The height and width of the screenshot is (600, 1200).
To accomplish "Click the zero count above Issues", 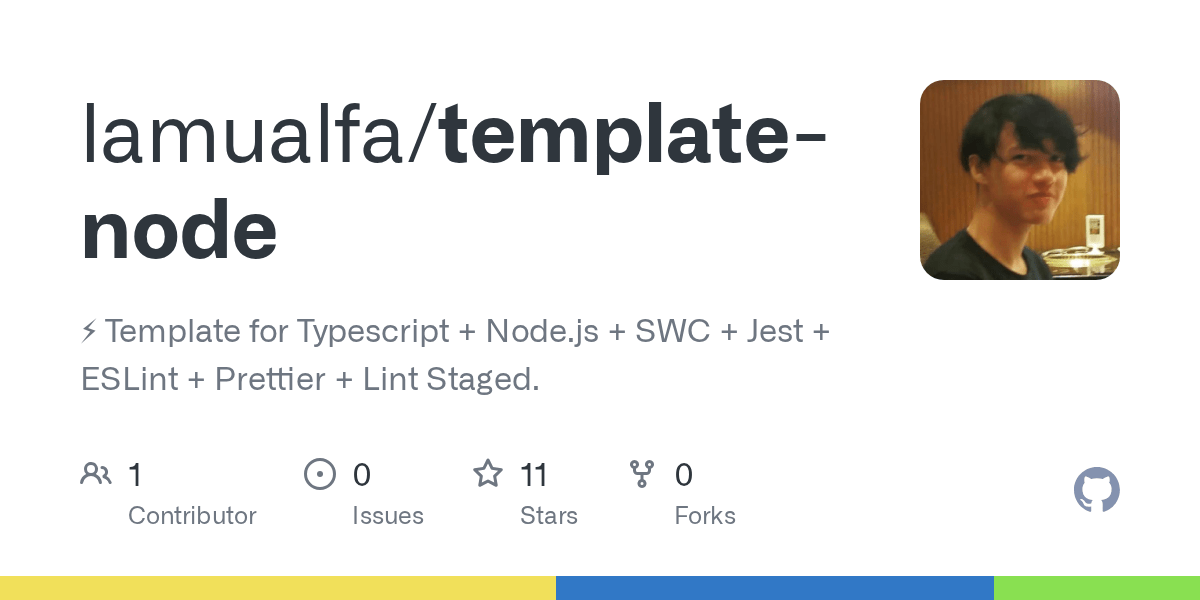I will point(362,474).
